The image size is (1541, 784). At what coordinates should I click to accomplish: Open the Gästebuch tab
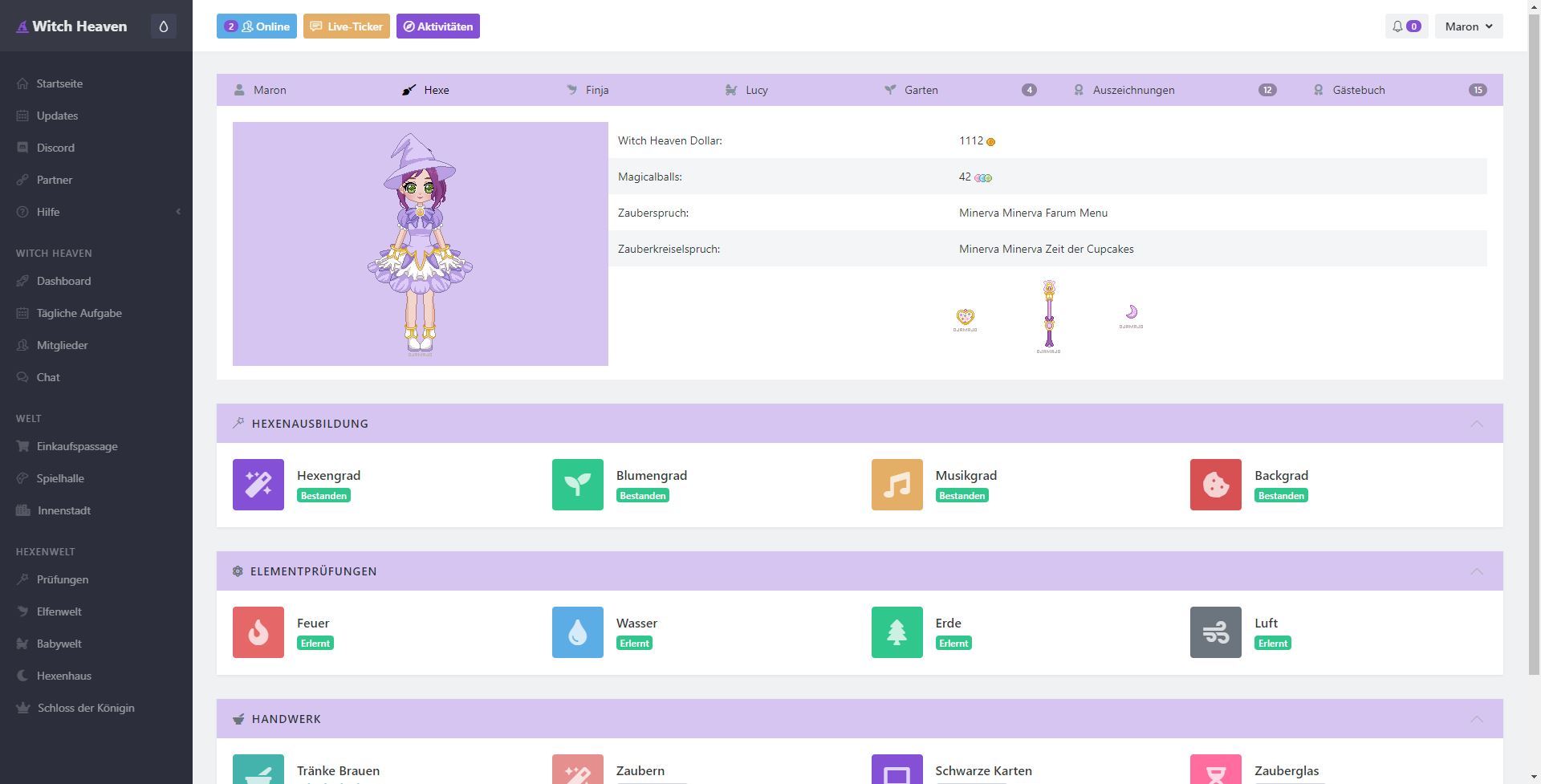(1358, 90)
